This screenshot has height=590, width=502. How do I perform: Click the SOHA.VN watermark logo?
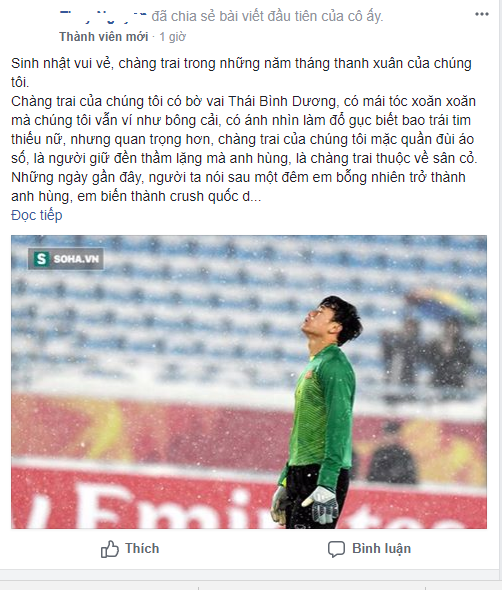coord(66,259)
